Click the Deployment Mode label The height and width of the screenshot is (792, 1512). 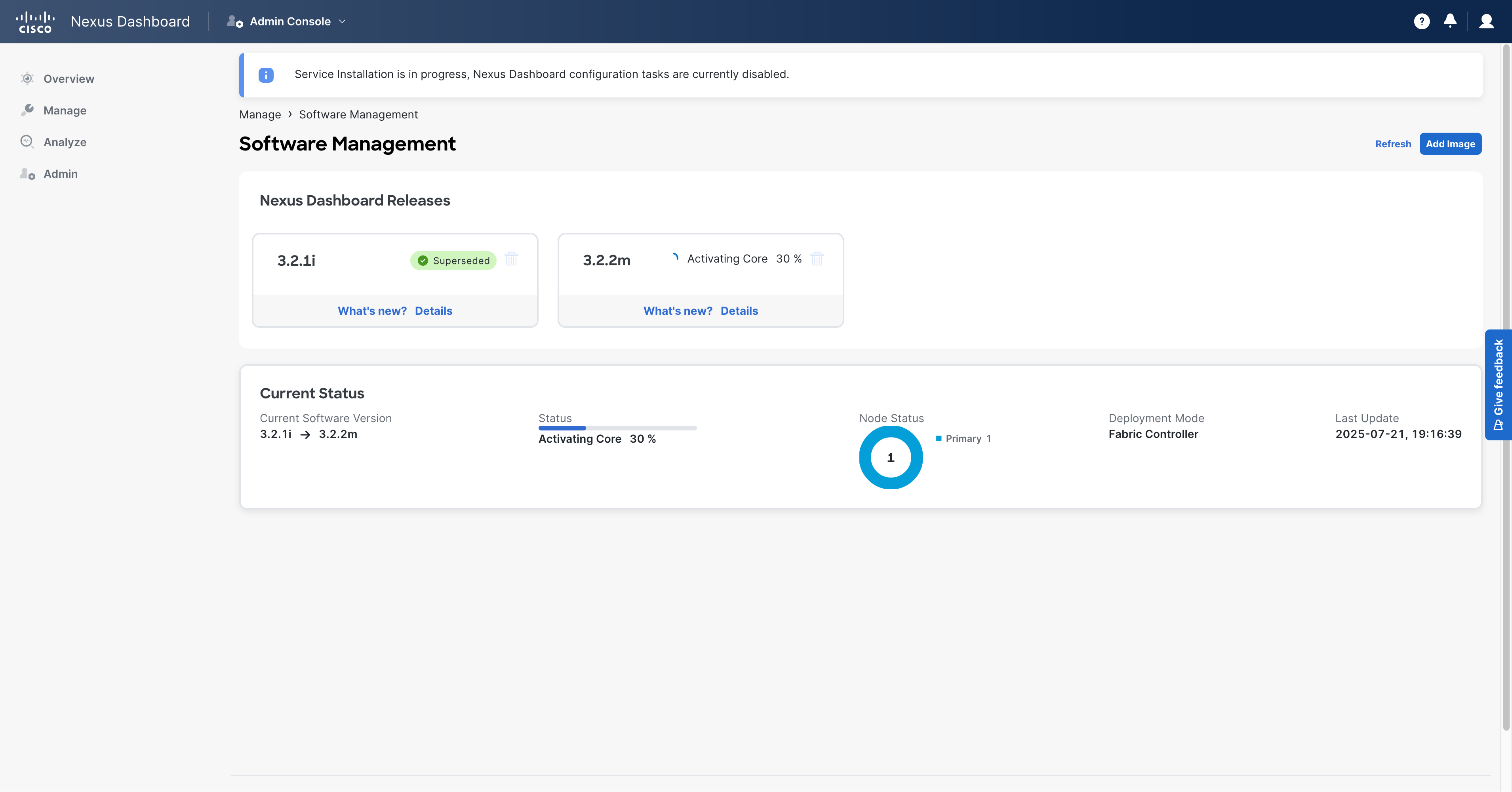(x=1156, y=419)
